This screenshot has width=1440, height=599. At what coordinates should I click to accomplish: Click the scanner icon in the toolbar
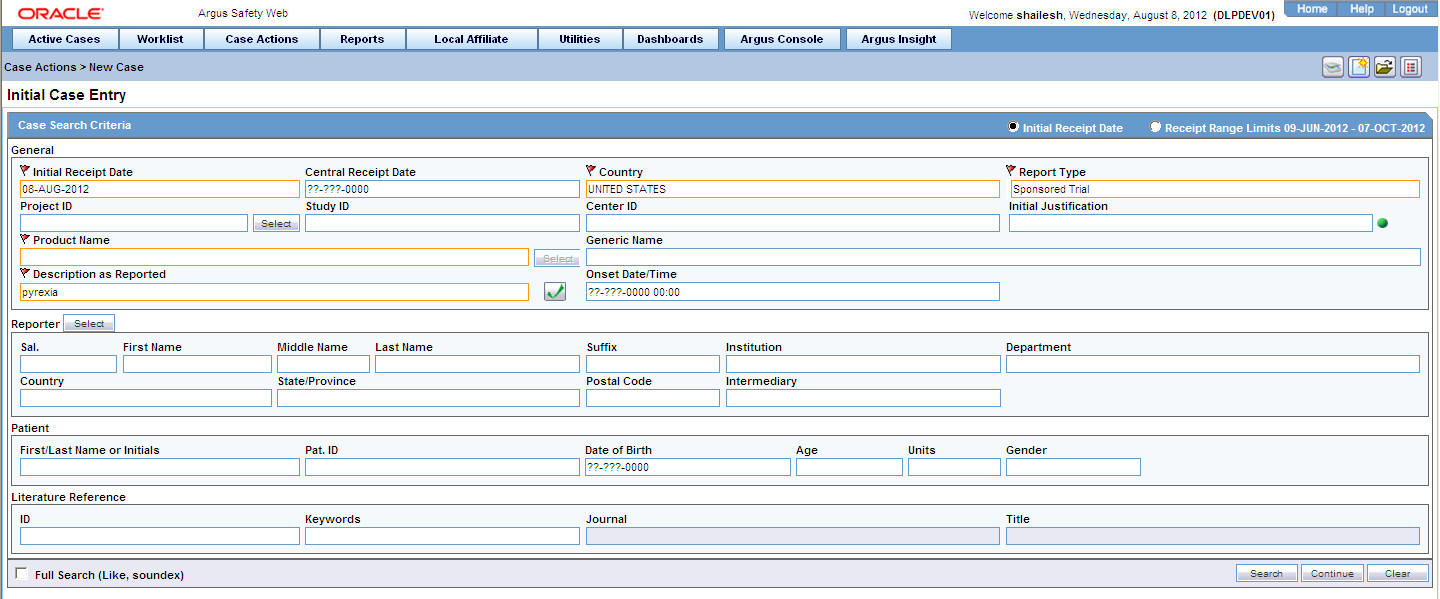point(1332,67)
